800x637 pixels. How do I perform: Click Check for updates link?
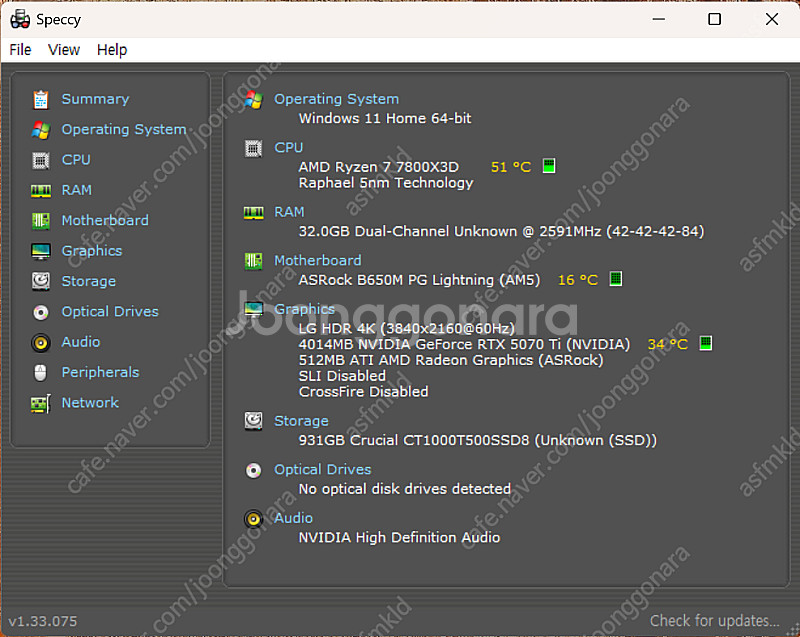(714, 621)
